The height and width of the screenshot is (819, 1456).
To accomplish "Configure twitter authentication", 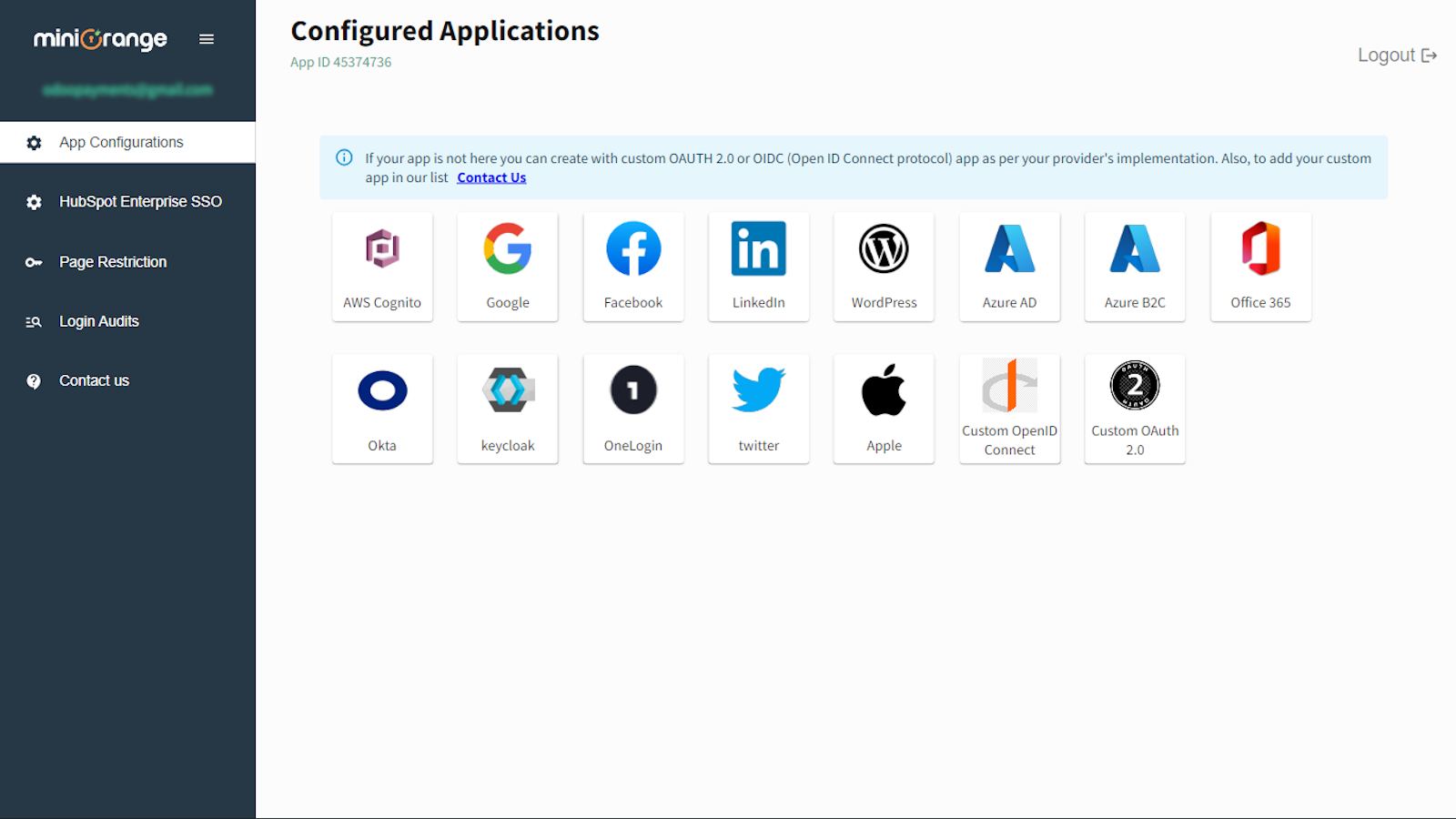I will coord(758,409).
